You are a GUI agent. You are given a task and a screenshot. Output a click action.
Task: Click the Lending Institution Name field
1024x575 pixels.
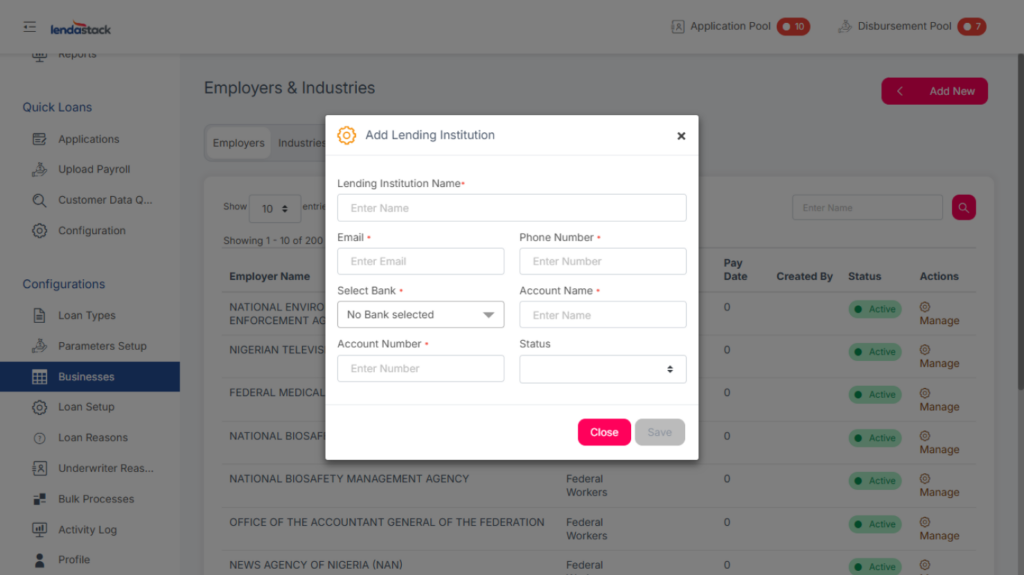(511, 208)
